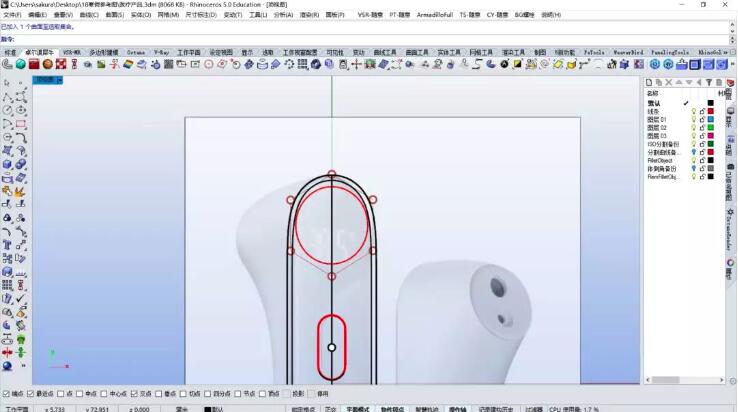Select the Circle tool in left sidebar
This screenshot has width=738, height=412.
(7, 111)
